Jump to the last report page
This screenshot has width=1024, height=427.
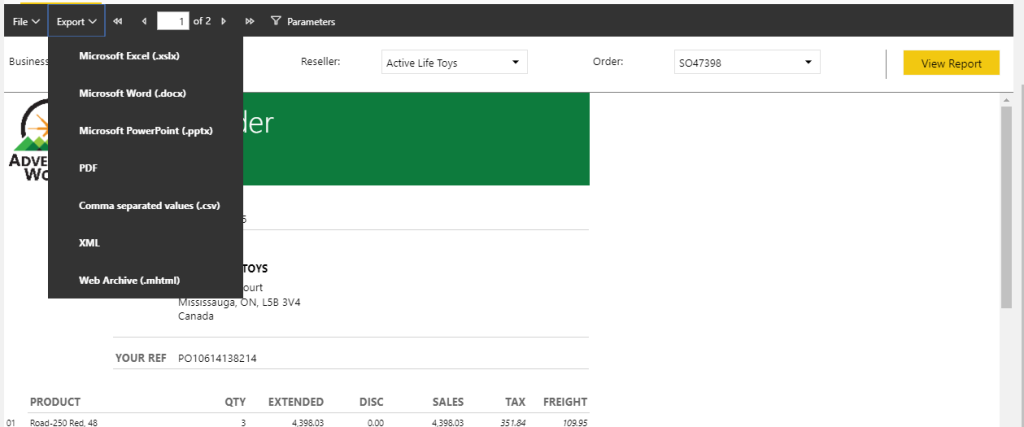click(249, 21)
